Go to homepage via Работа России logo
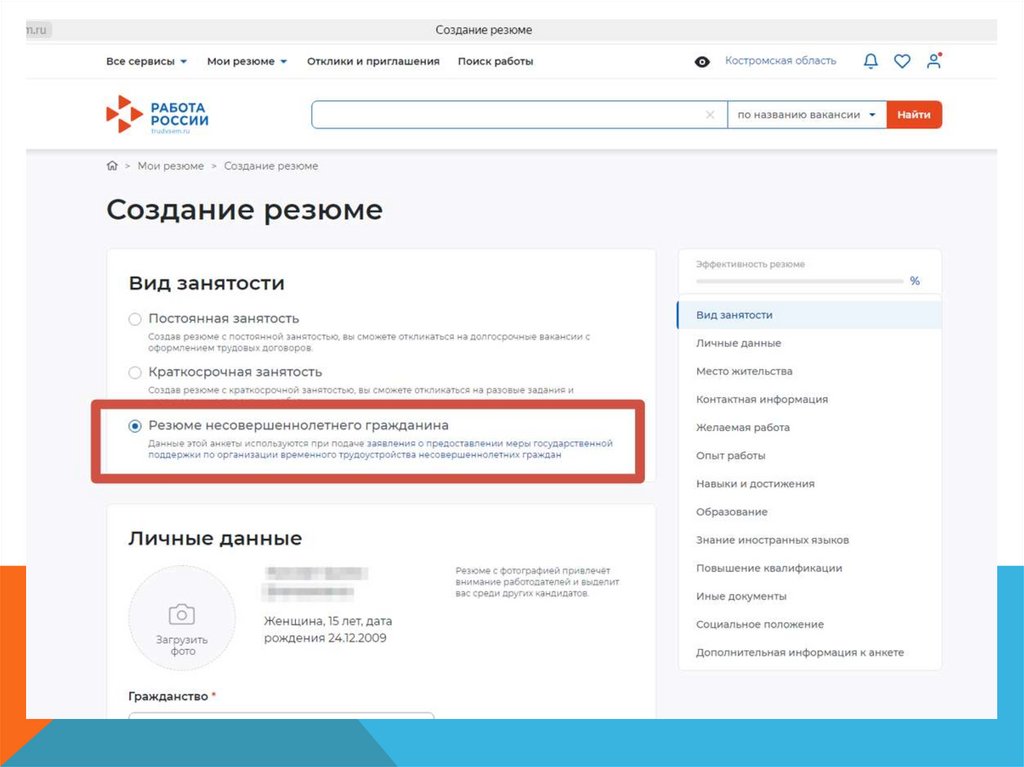 pyautogui.click(x=157, y=114)
